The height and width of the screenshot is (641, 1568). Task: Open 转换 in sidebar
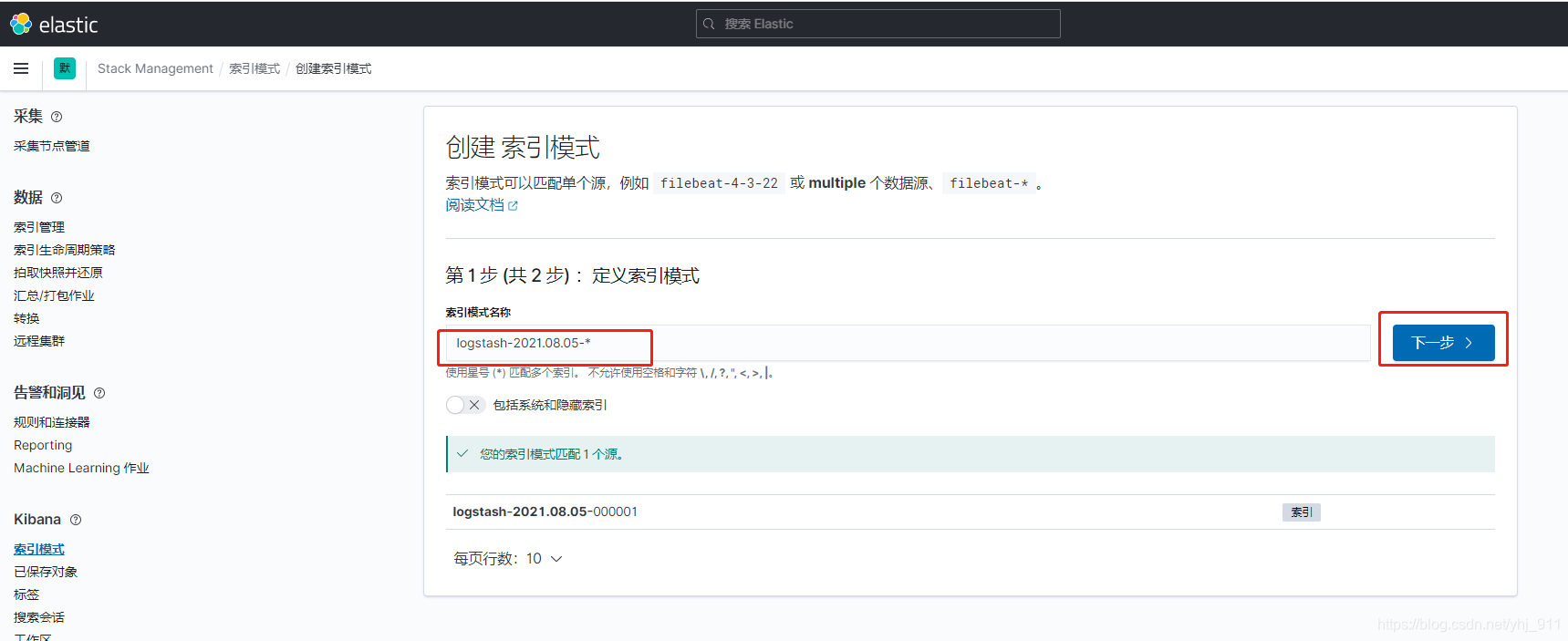click(26, 318)
